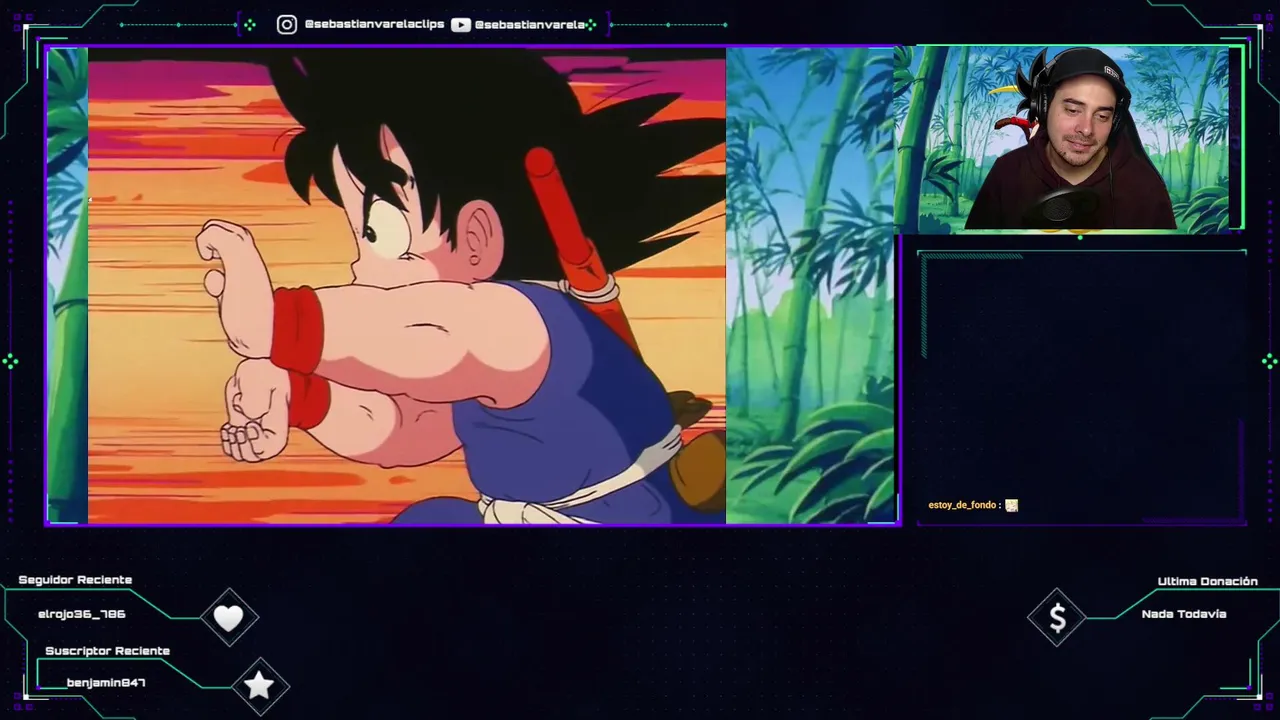Click the streamer webcam feed

(1068, 139)
